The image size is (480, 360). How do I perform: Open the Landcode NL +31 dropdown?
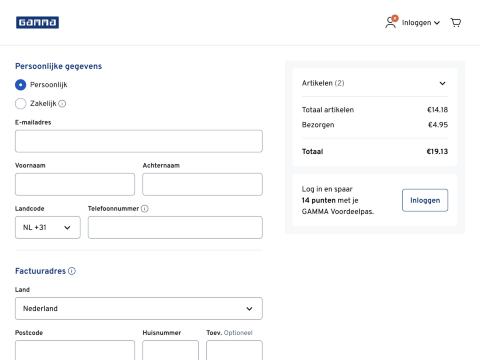click(48, 227)
